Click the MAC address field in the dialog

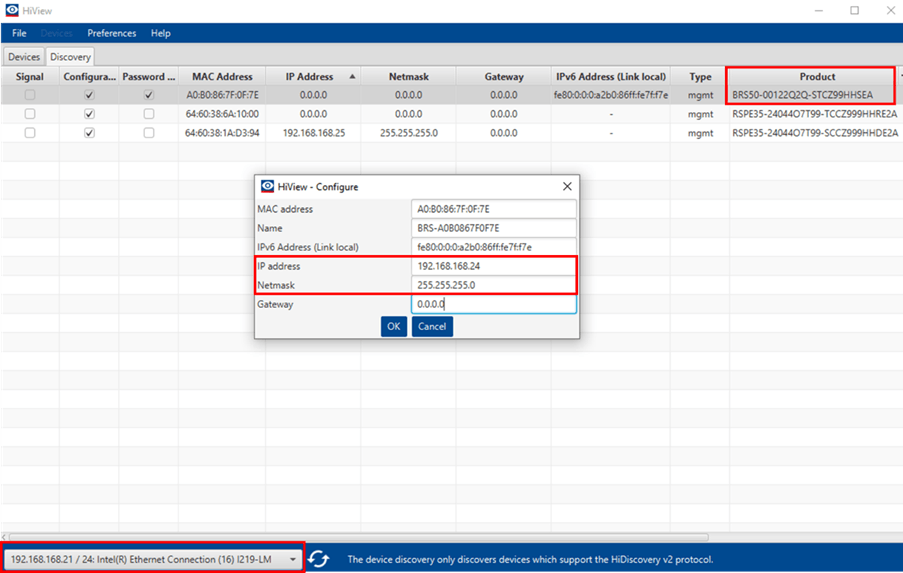(494, 209)
